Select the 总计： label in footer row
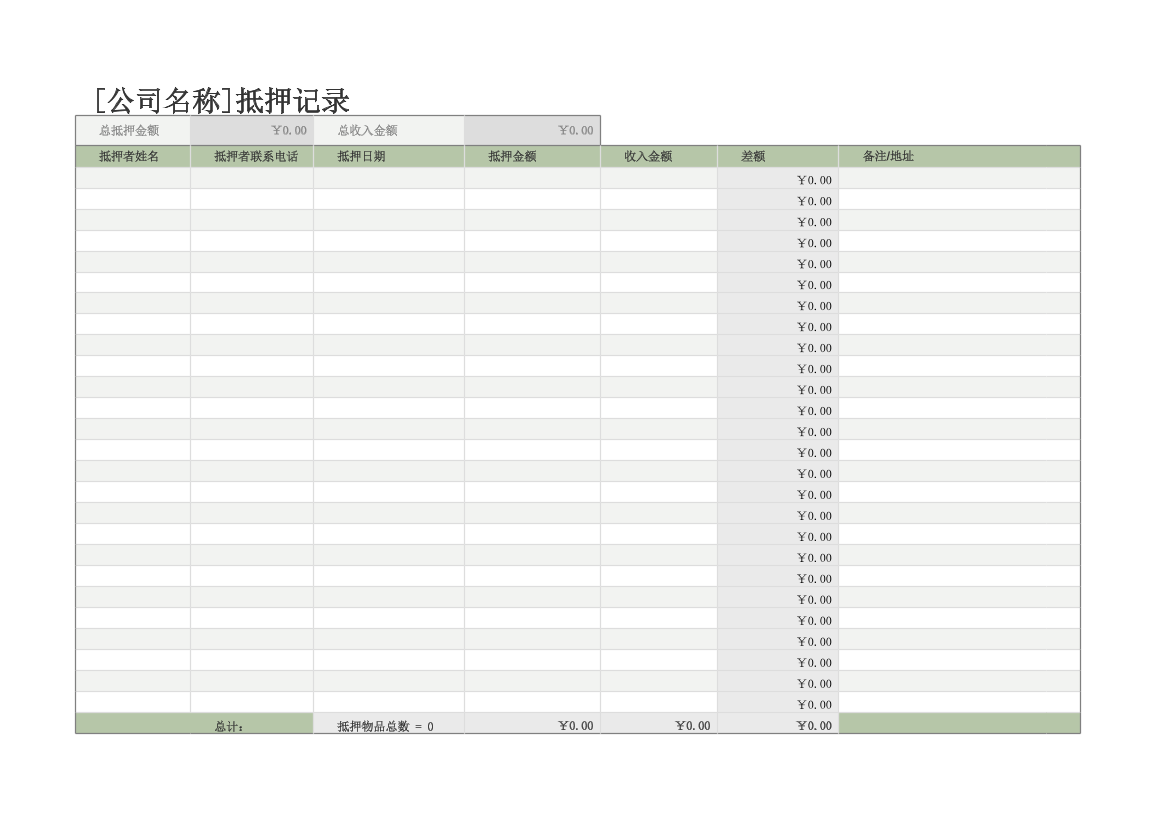The width and height of the screenshot is (1169, 827). click(229, 726)
